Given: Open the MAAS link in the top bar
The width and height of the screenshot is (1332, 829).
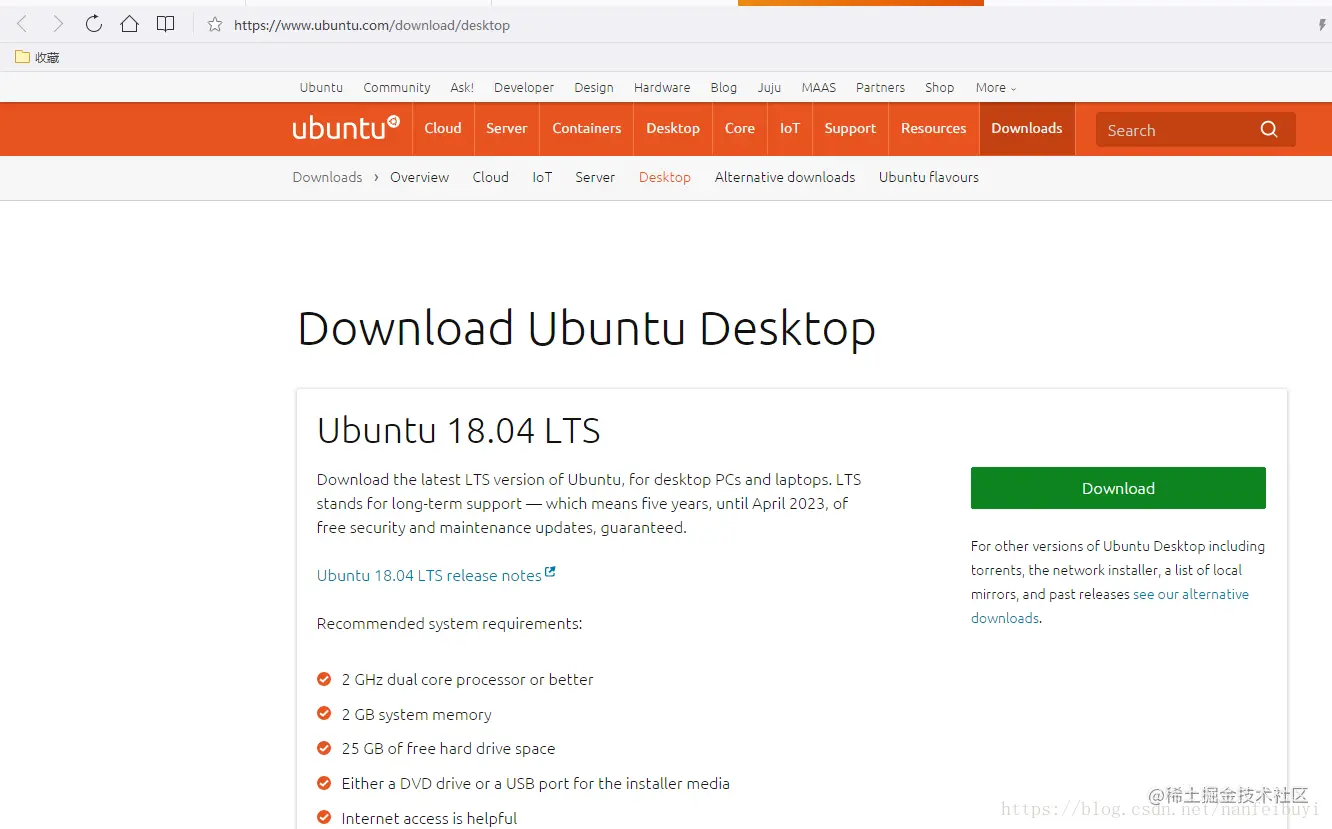Looking at the screenshot, I should click(x=818, y=87).
